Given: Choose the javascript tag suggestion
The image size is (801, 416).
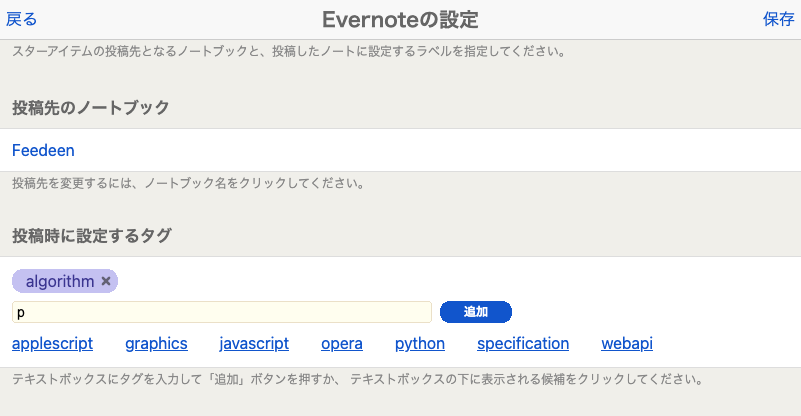Looking at the screenshot, I should (254, 343).
